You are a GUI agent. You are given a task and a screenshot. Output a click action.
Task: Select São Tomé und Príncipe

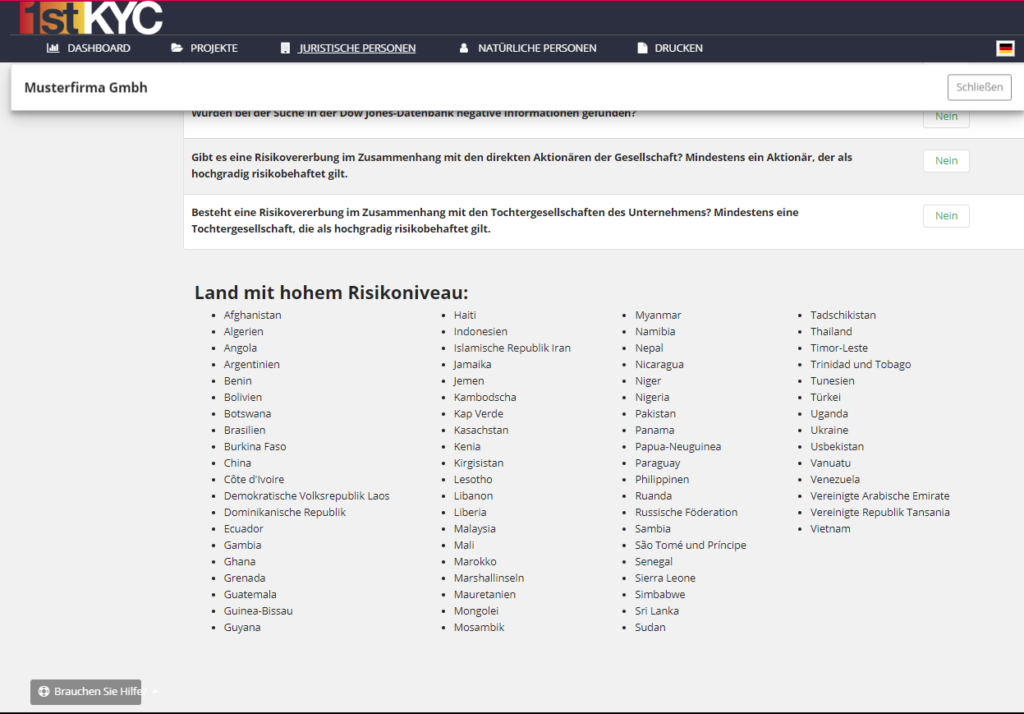point(690,545)
